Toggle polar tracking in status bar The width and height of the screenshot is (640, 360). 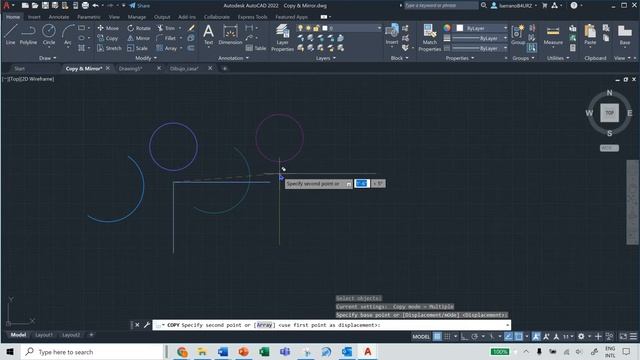475,336
